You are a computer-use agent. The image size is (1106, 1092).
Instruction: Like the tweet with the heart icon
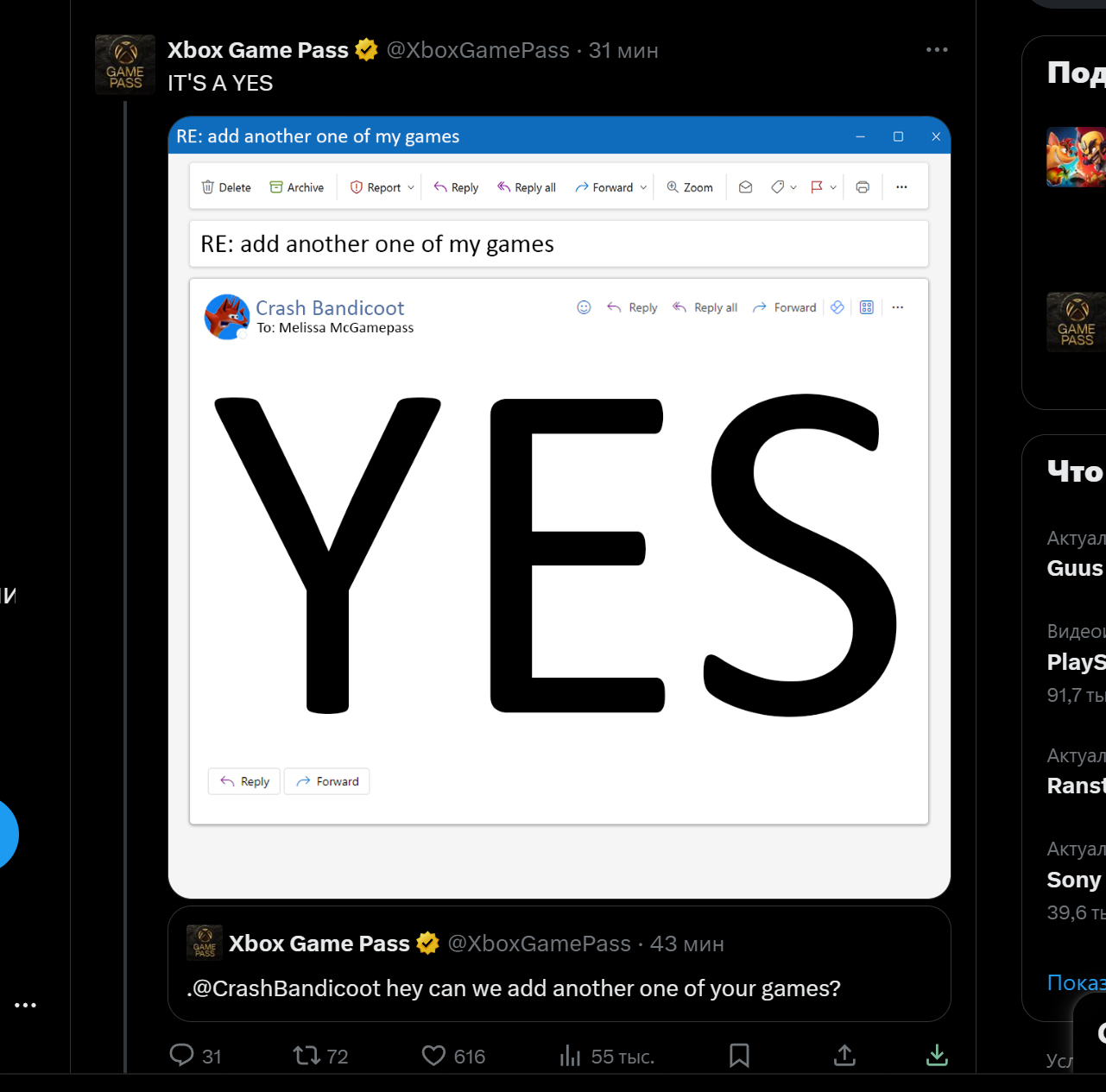click(x=433, y=1055)
